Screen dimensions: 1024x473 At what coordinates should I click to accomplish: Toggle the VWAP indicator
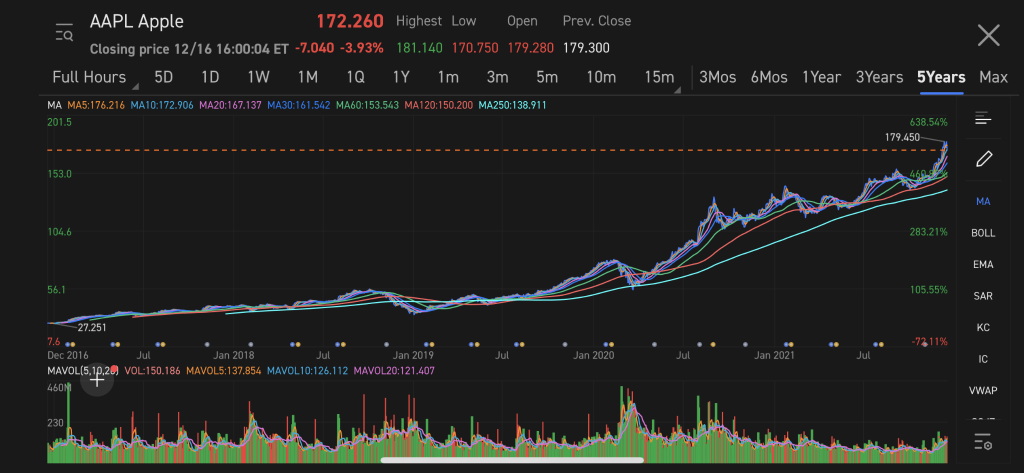(x=983, y=391)
